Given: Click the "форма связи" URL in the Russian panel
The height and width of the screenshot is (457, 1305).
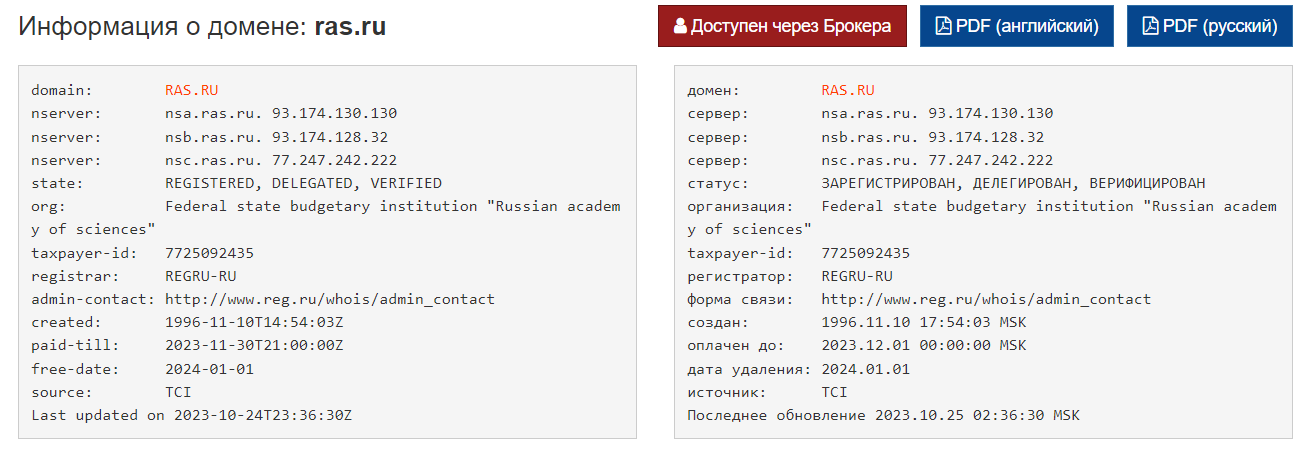Looking at the screenshot, I should [x=986, y=299].
